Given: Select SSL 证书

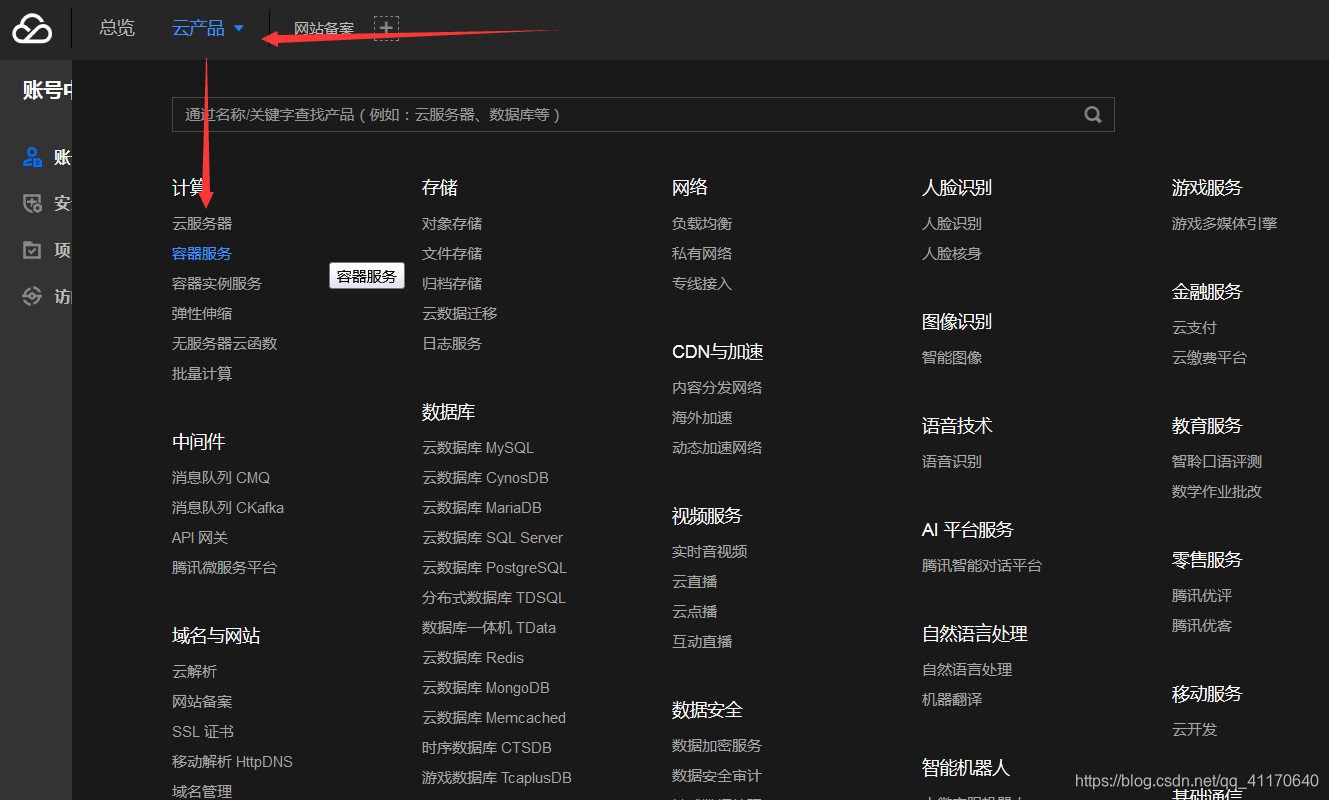Looking at the screenshot, I should pyautogui.click(x=203, y=732).
